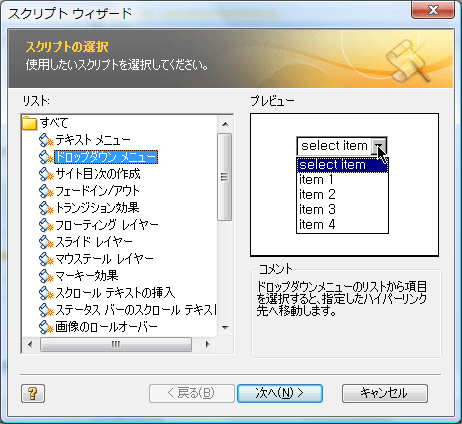
Task: Select フローティング レイヤー in the list
Action: (x=107, y=225)
